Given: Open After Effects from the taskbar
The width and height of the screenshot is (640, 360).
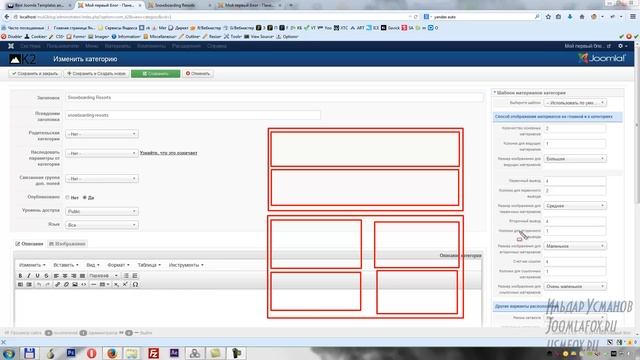Looking at the screenshot, I should (174, 353).
